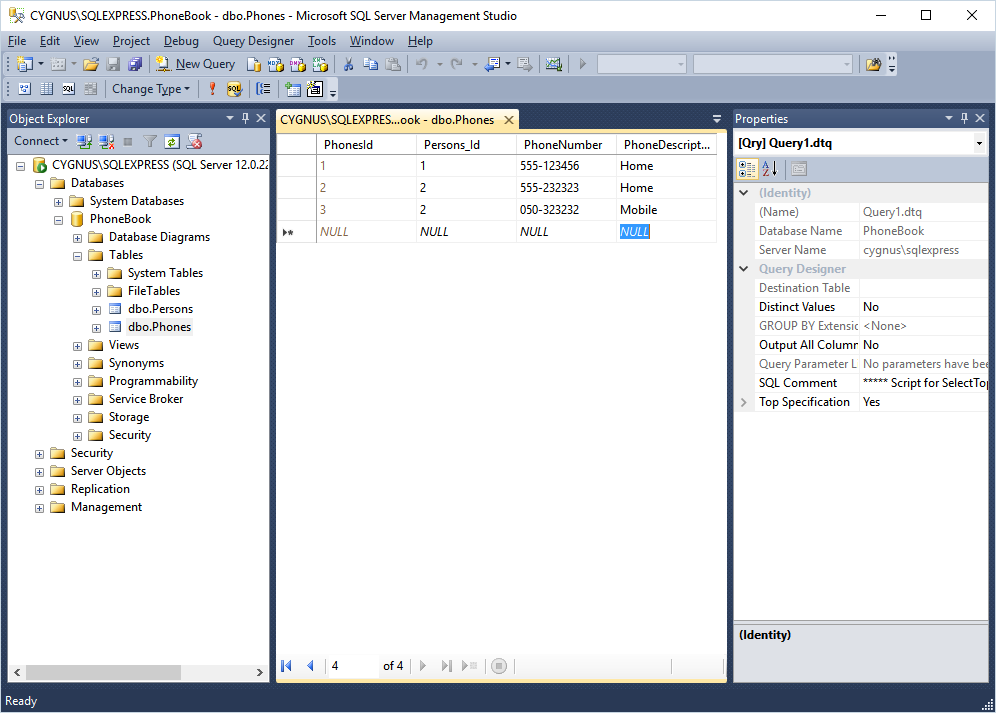Open the Edit menu

(x=50, y=41)
